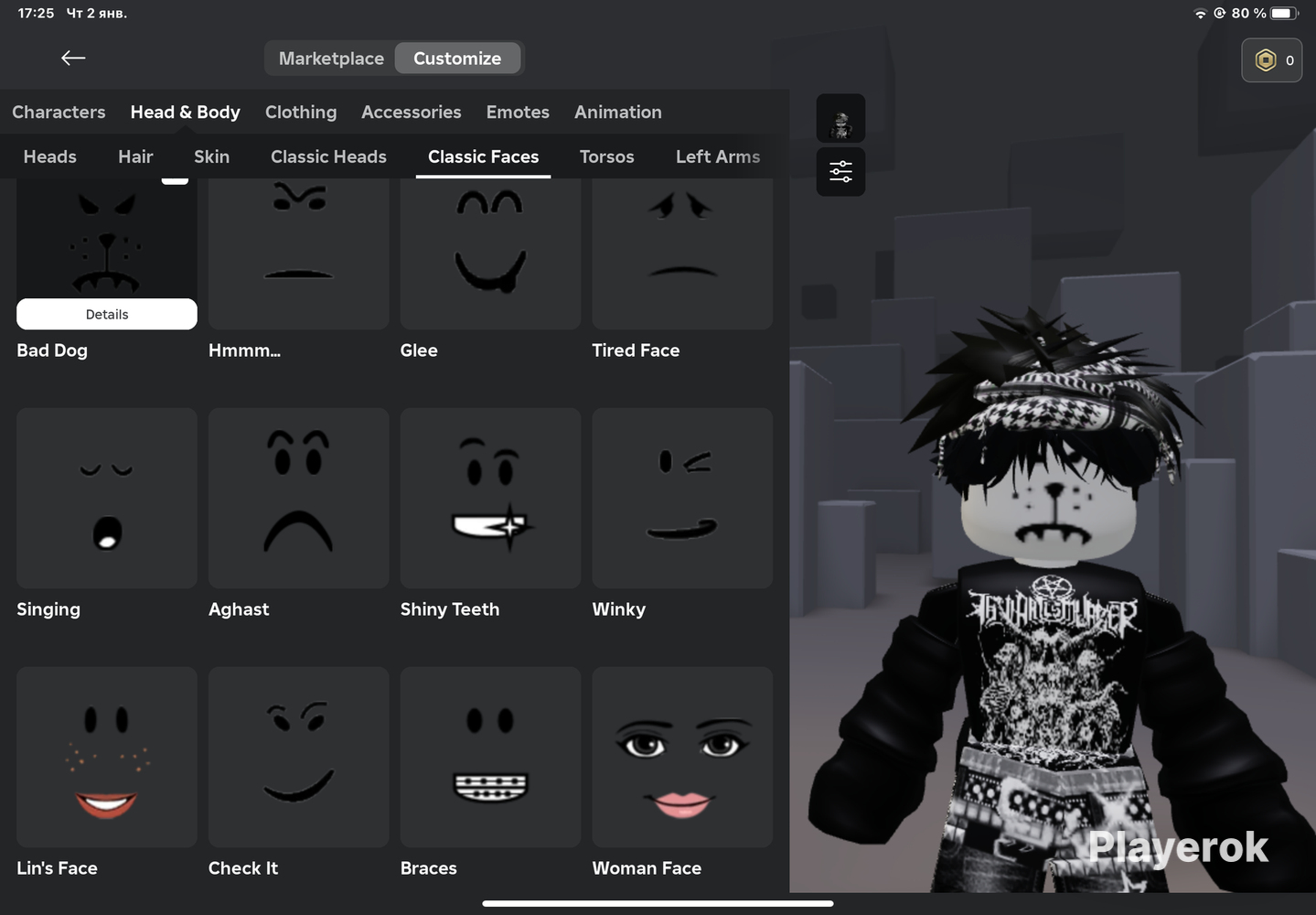
Task: Open the Head & Body category
Action: coord(185,112)
